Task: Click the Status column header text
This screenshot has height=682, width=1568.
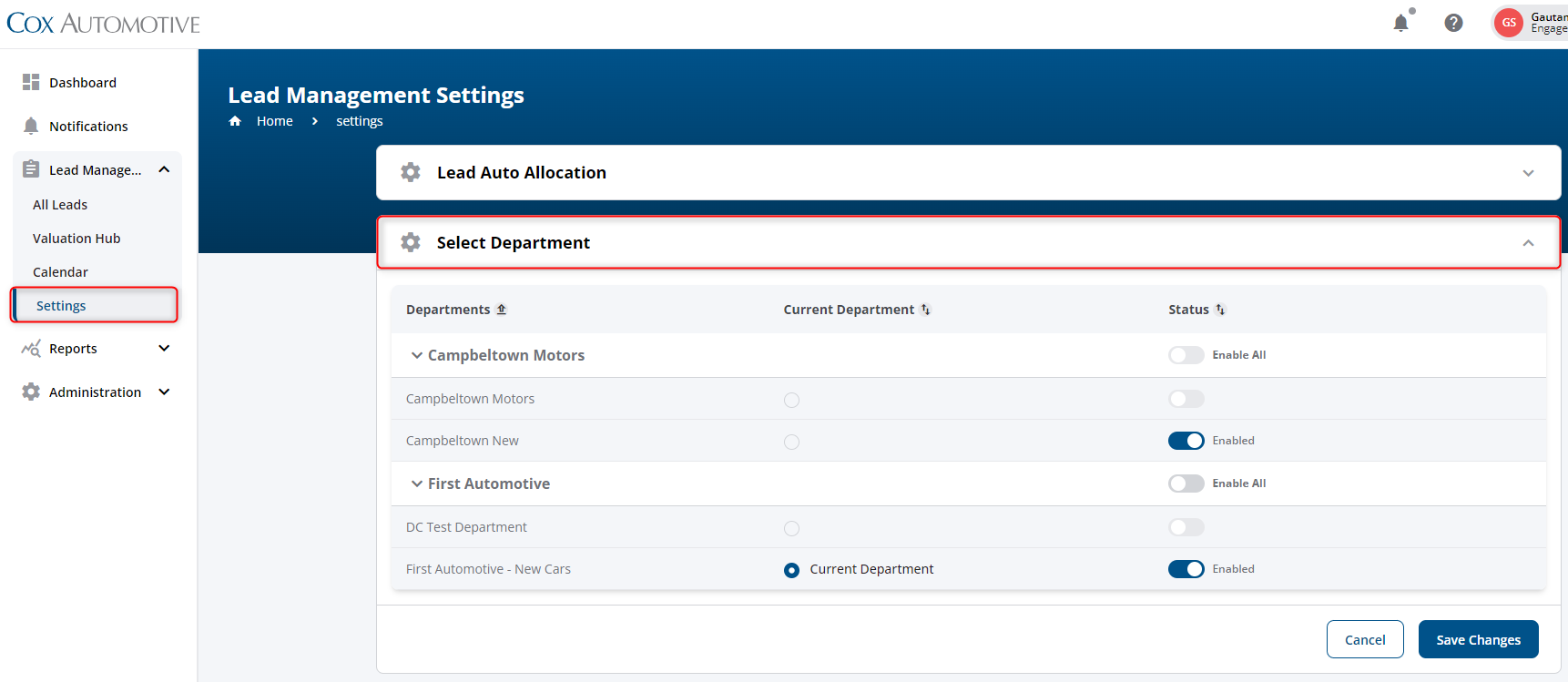Action: tap(1188, 310)
